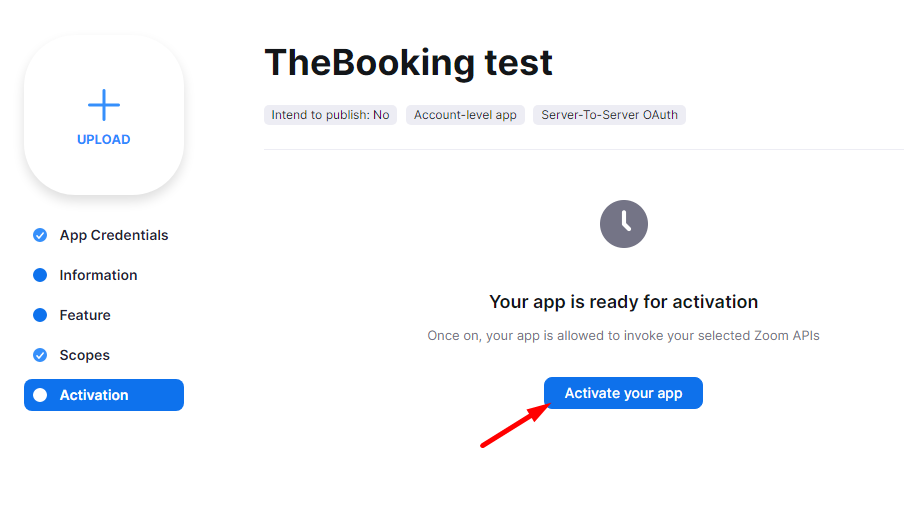Viewport: 904px width, 525px height.
Task: Click the blue dot beside Feature
Action: tap(40, 315)
